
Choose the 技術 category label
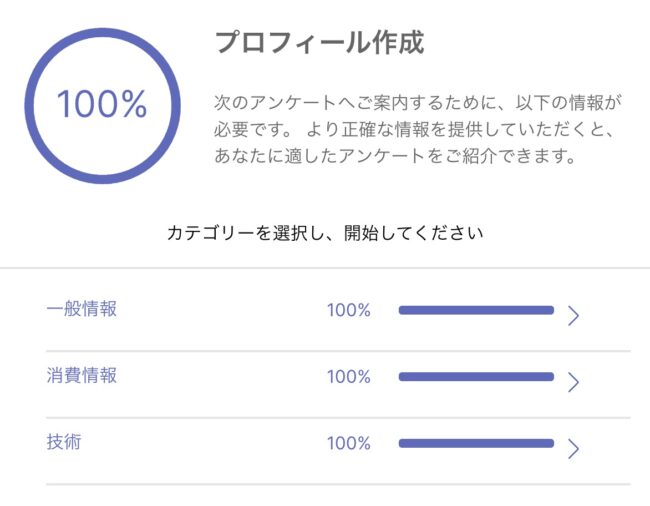point(64,442)
